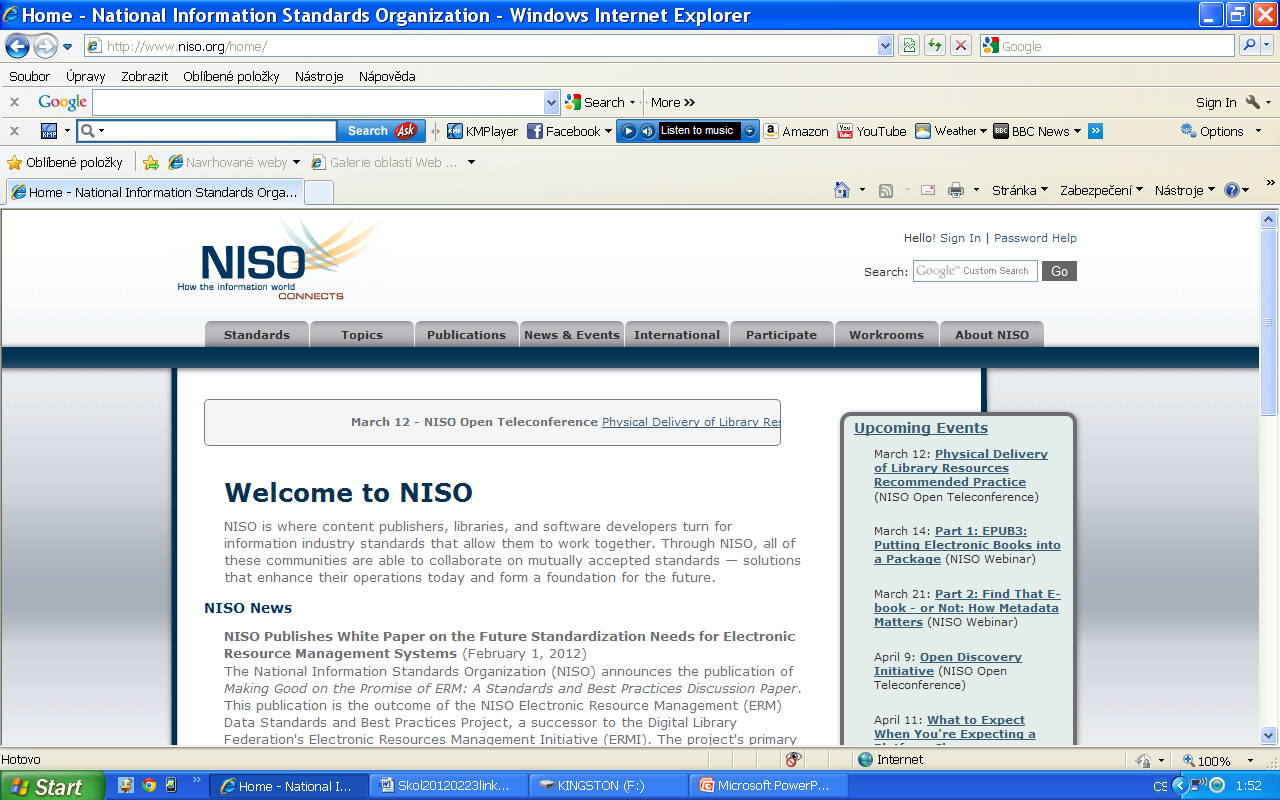Open the Google toolbar wrench settings
Screen dimensions: 1280x800
[x=1253, y=102]
